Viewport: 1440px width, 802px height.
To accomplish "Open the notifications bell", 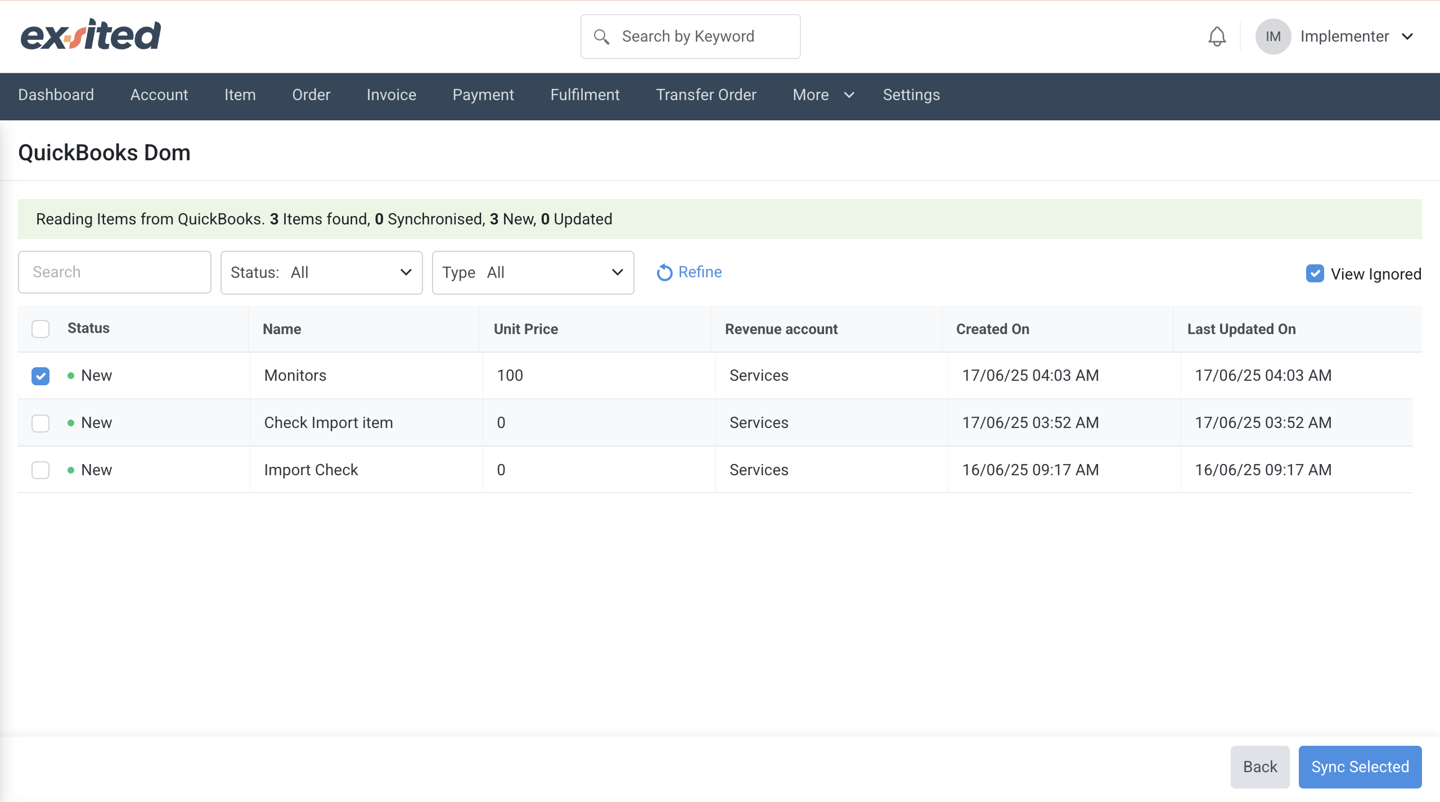I will (1217, 37).
